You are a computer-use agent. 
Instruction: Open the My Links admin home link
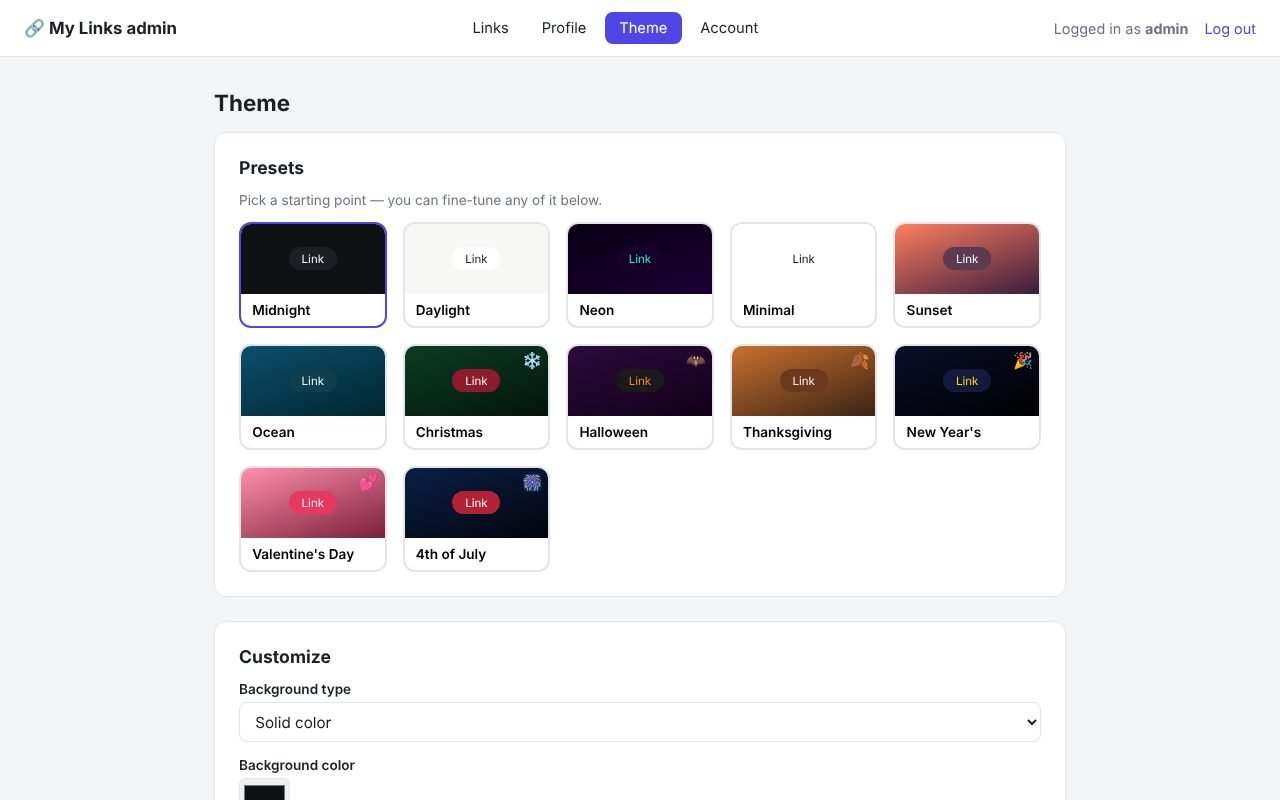(x=100, y=28)
